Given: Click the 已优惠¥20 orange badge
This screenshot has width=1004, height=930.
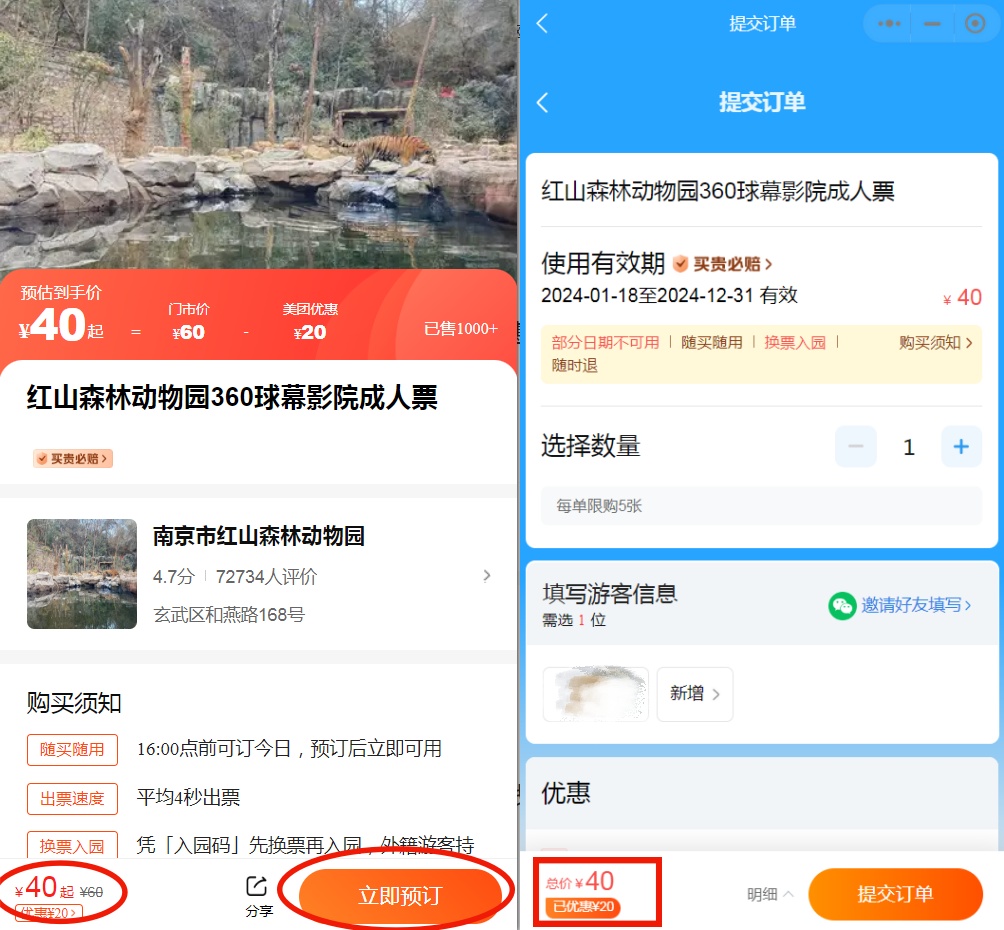Looking at the screenshot, I should (x=582, y=907).
